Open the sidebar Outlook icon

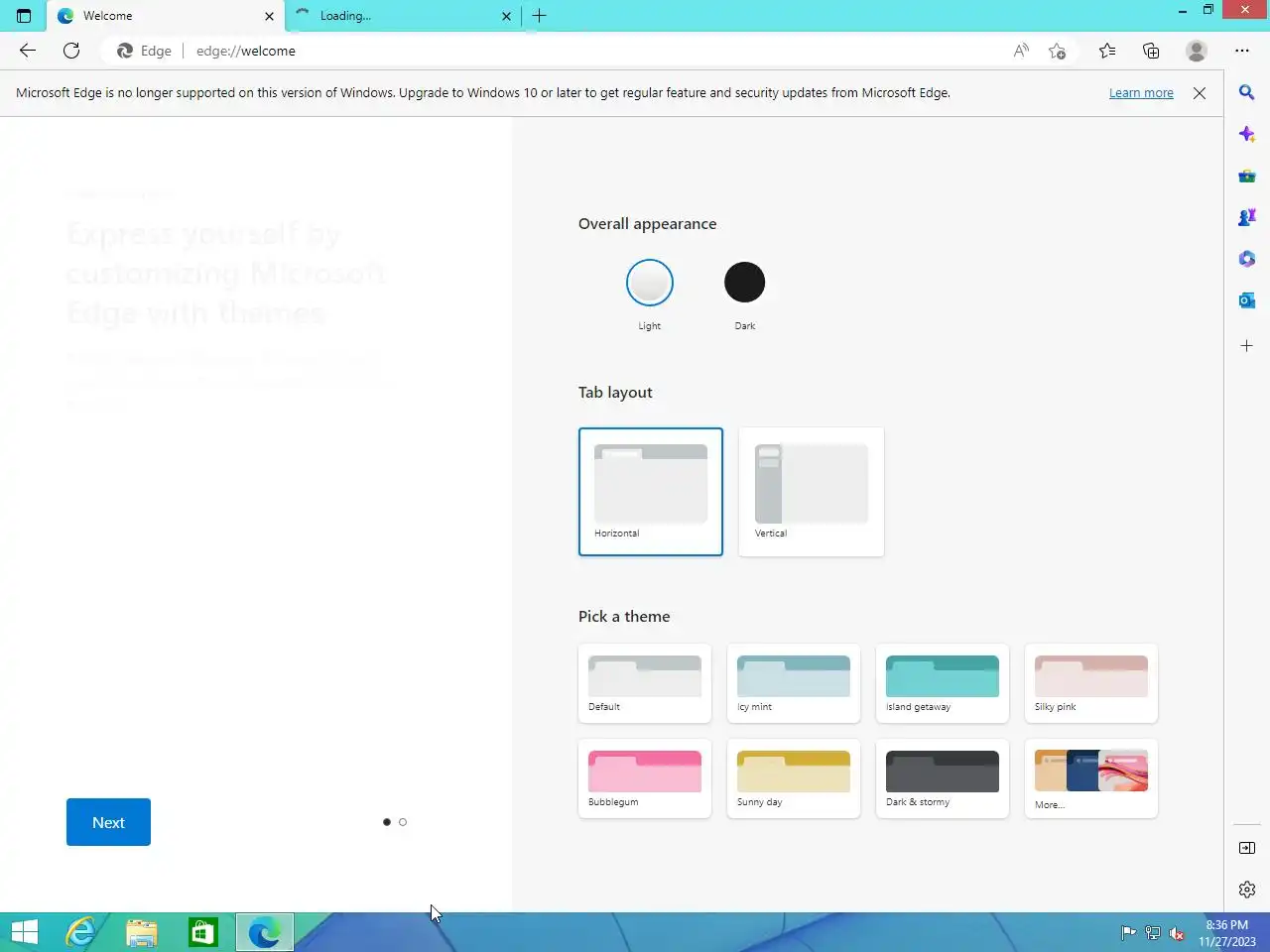coord(1247,300)
